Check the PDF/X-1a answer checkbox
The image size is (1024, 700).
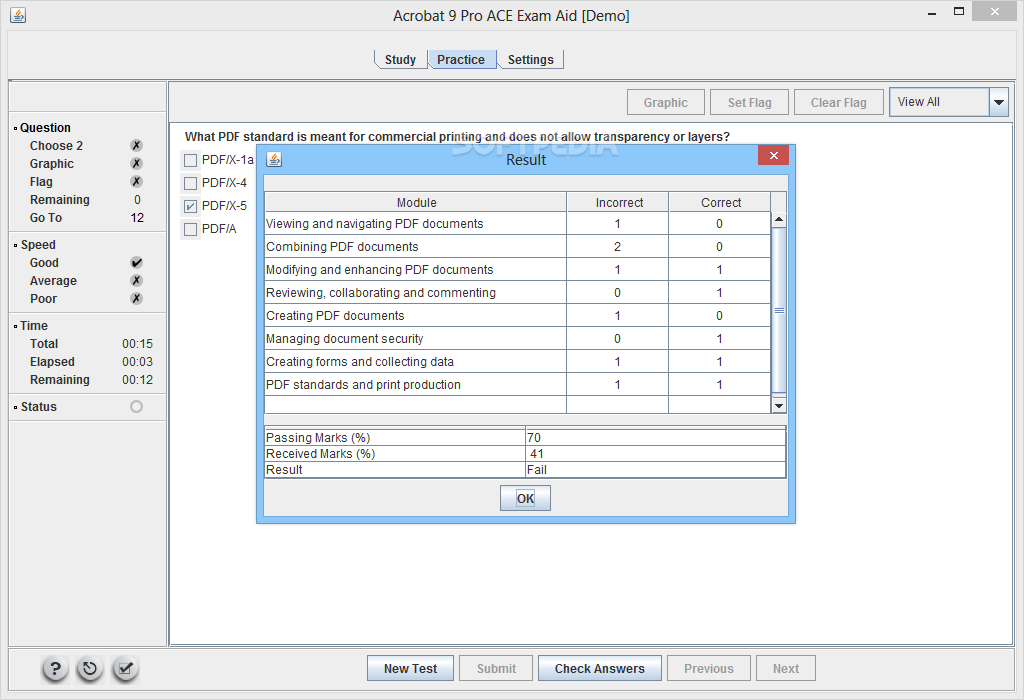coord(190,160)
